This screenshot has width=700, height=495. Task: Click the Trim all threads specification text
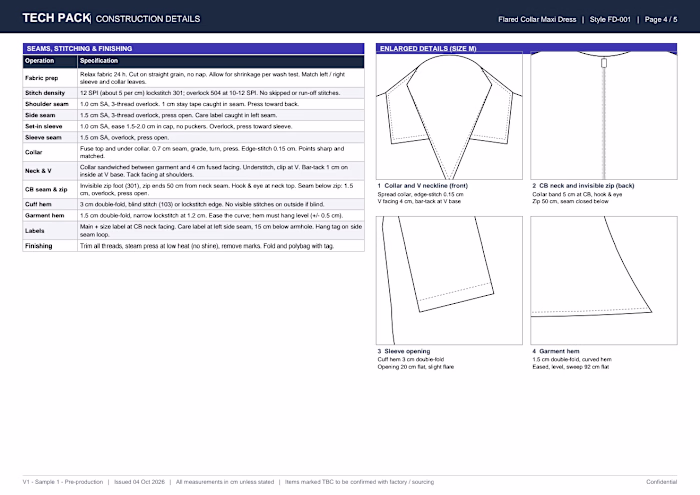click(x=207, y=246)
